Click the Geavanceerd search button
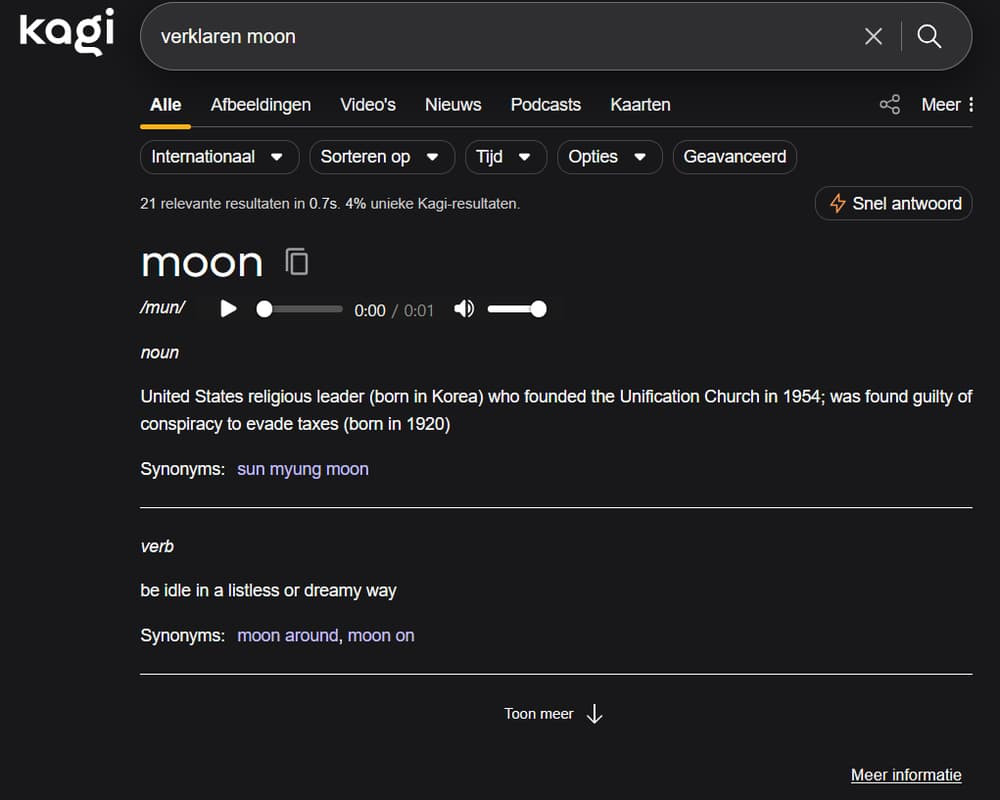 [x=735, y=157]
